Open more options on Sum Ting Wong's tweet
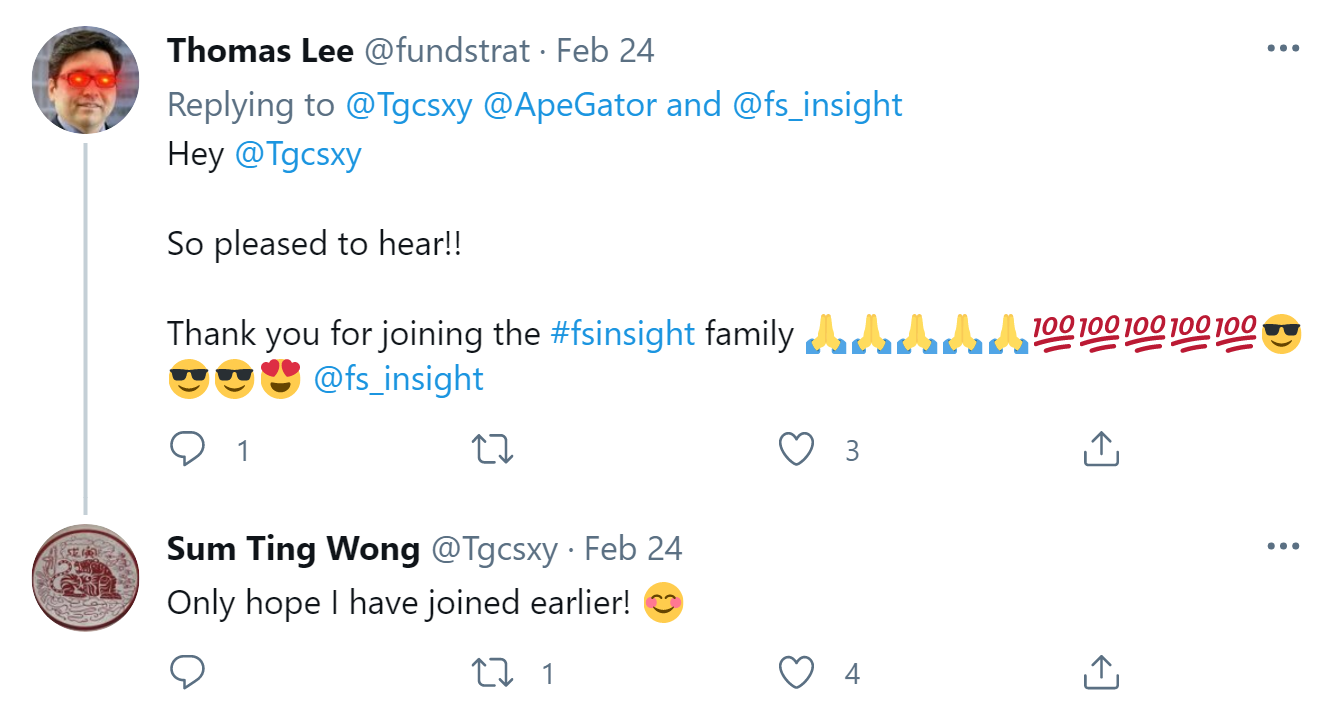 click(1282, 547)
